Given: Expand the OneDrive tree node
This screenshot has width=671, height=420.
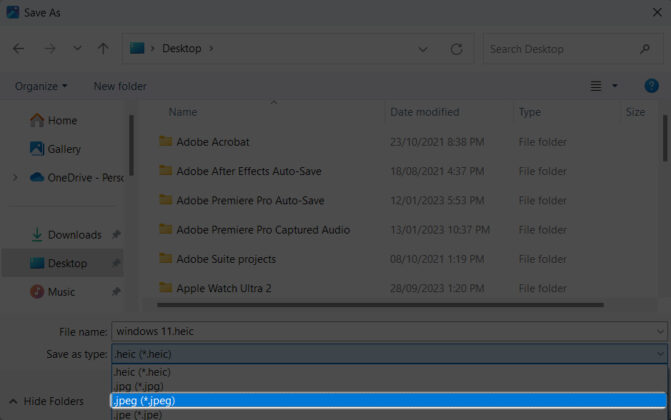Looking at the screenshot, I should click(x=15, y=177).
